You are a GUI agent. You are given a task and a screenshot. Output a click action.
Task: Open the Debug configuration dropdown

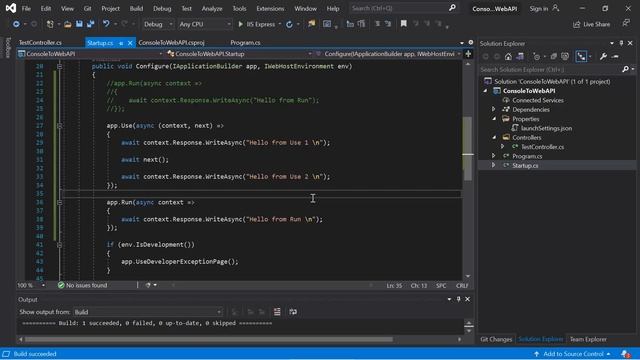(158, 24)
